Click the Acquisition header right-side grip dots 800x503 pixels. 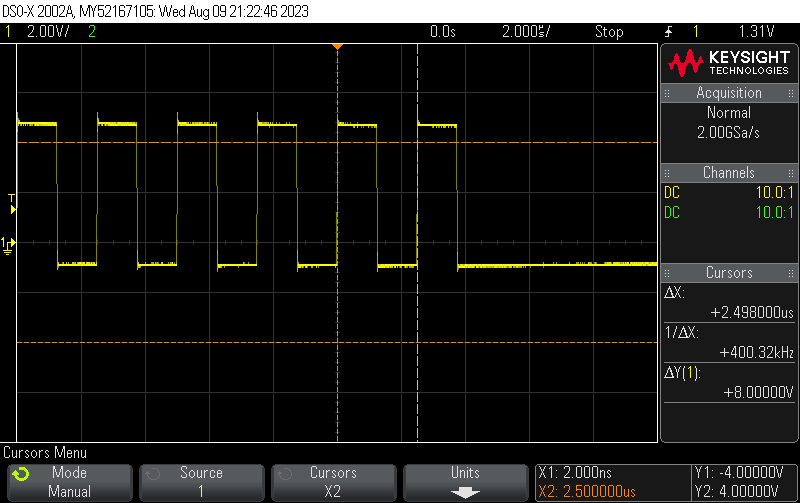(791, 93)
